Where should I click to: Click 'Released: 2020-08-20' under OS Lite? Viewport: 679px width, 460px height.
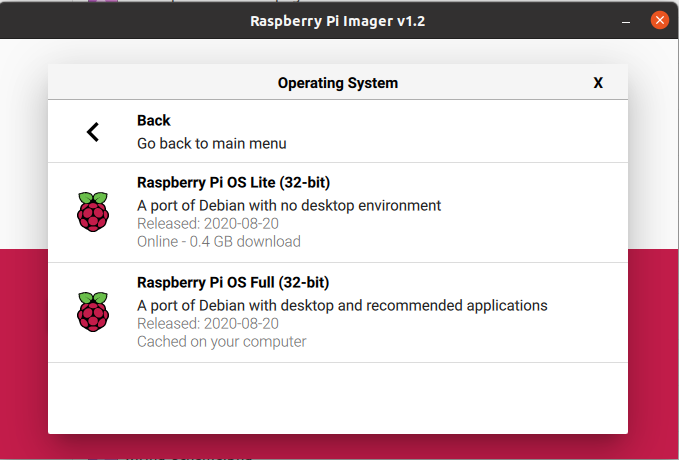click(208, 224)
